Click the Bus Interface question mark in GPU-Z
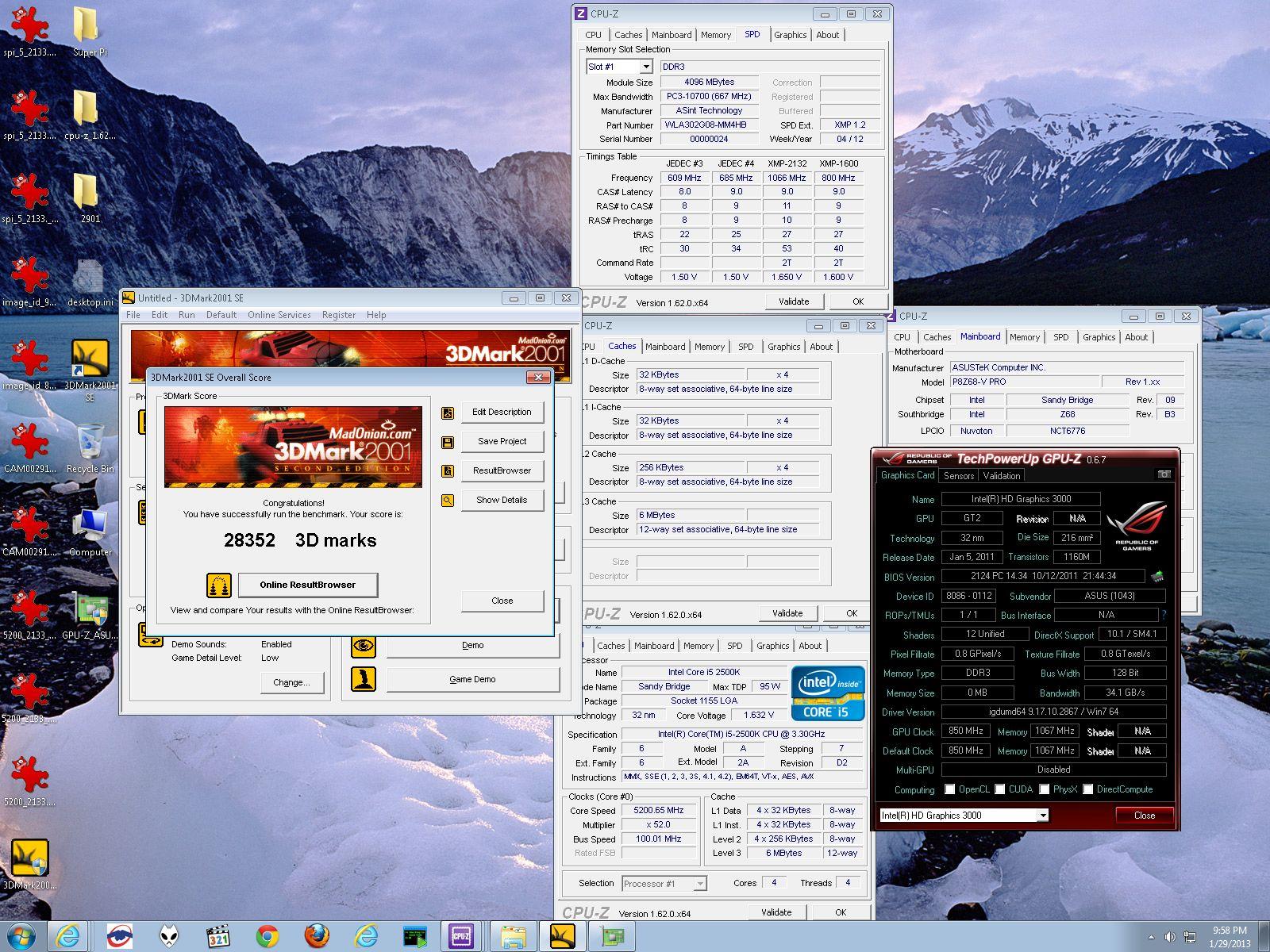Viewport: 1270px width, 952px height. tap(1164, 615)
